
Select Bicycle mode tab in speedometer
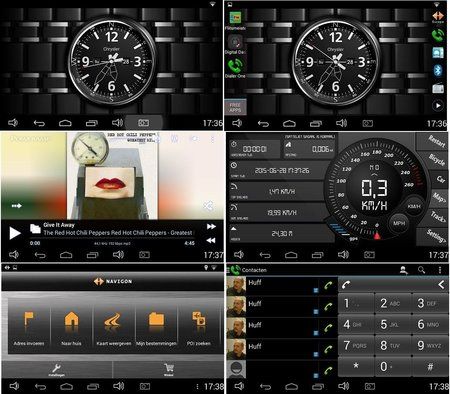click(x=436, y=160)
